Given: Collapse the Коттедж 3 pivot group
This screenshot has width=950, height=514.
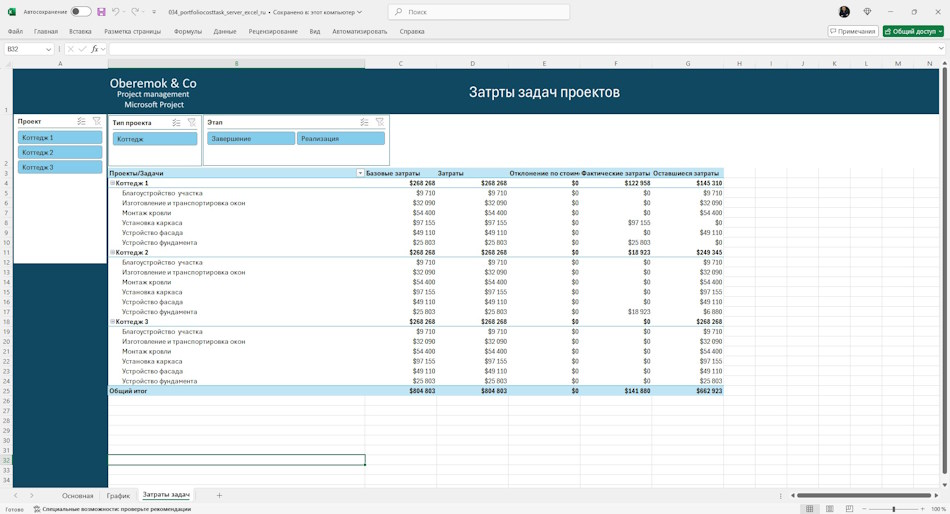Looking at the screenshot, I should (112, 321).
